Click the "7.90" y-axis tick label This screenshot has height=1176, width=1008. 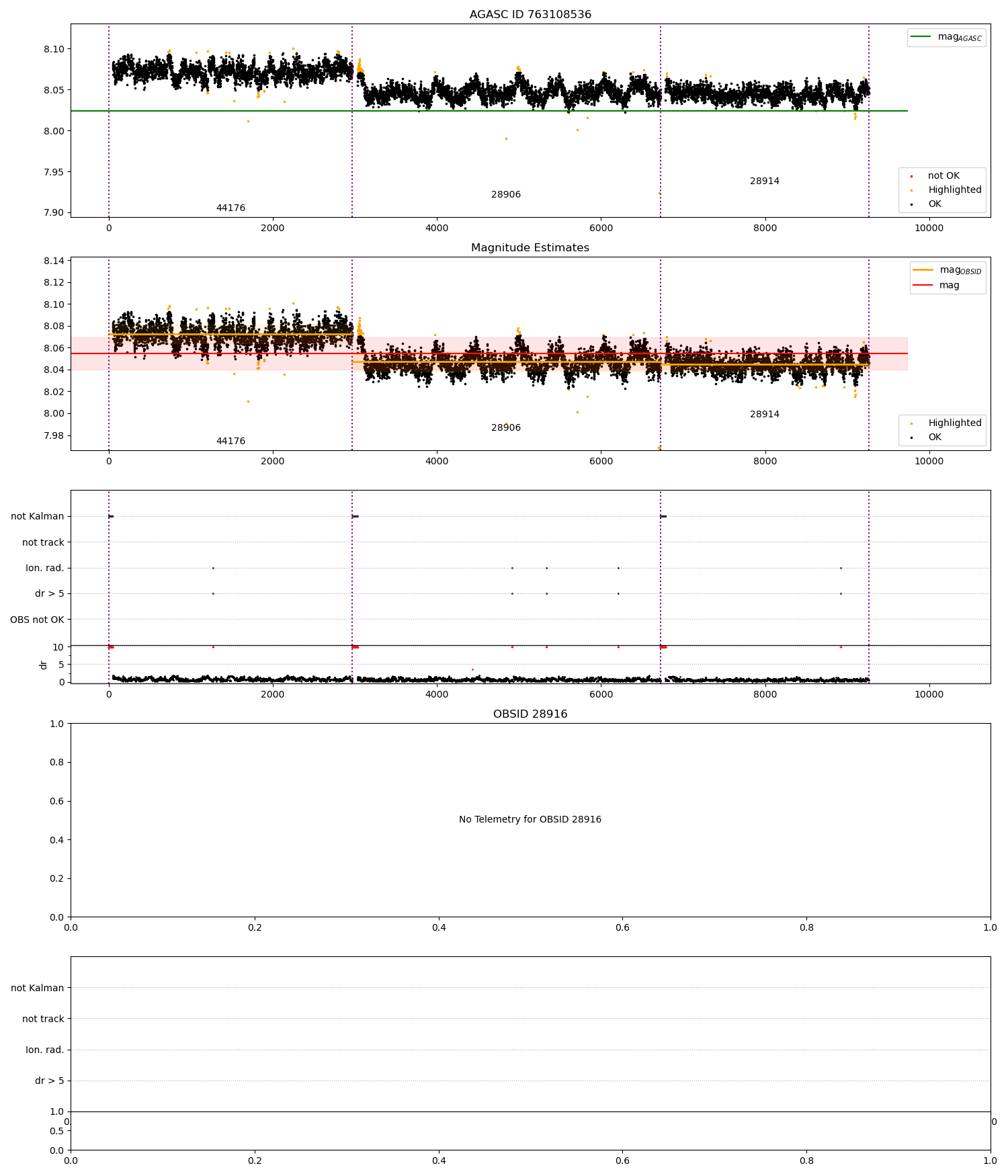tap(55, 213)
